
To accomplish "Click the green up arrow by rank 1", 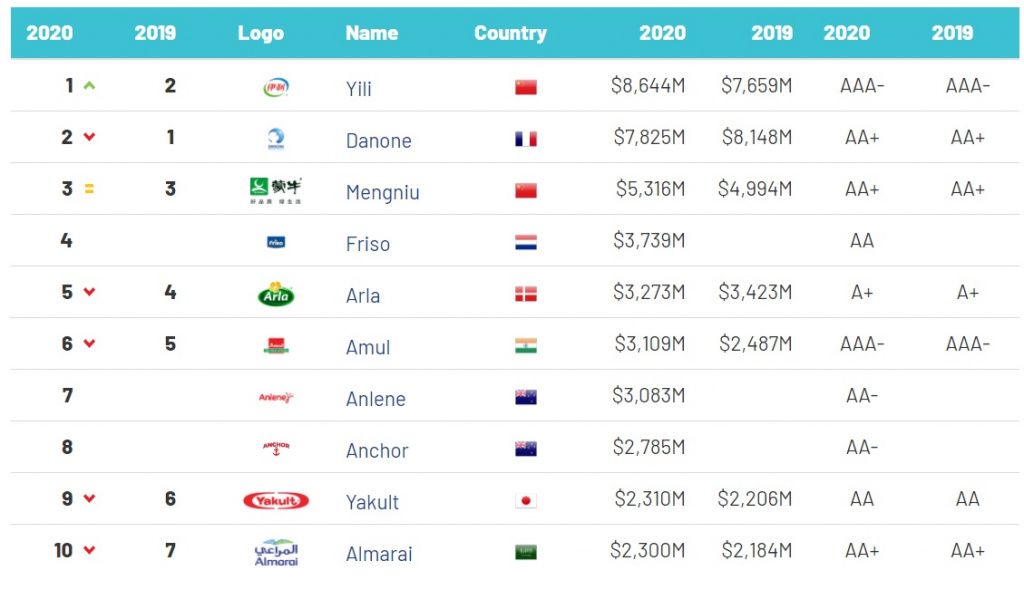I will point(90,86).
